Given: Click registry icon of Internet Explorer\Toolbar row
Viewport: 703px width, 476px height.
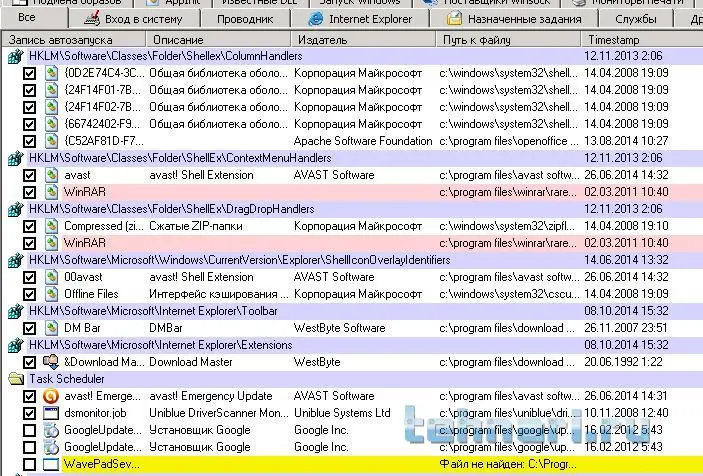Looking at the screenshot, I should point(16,312).
